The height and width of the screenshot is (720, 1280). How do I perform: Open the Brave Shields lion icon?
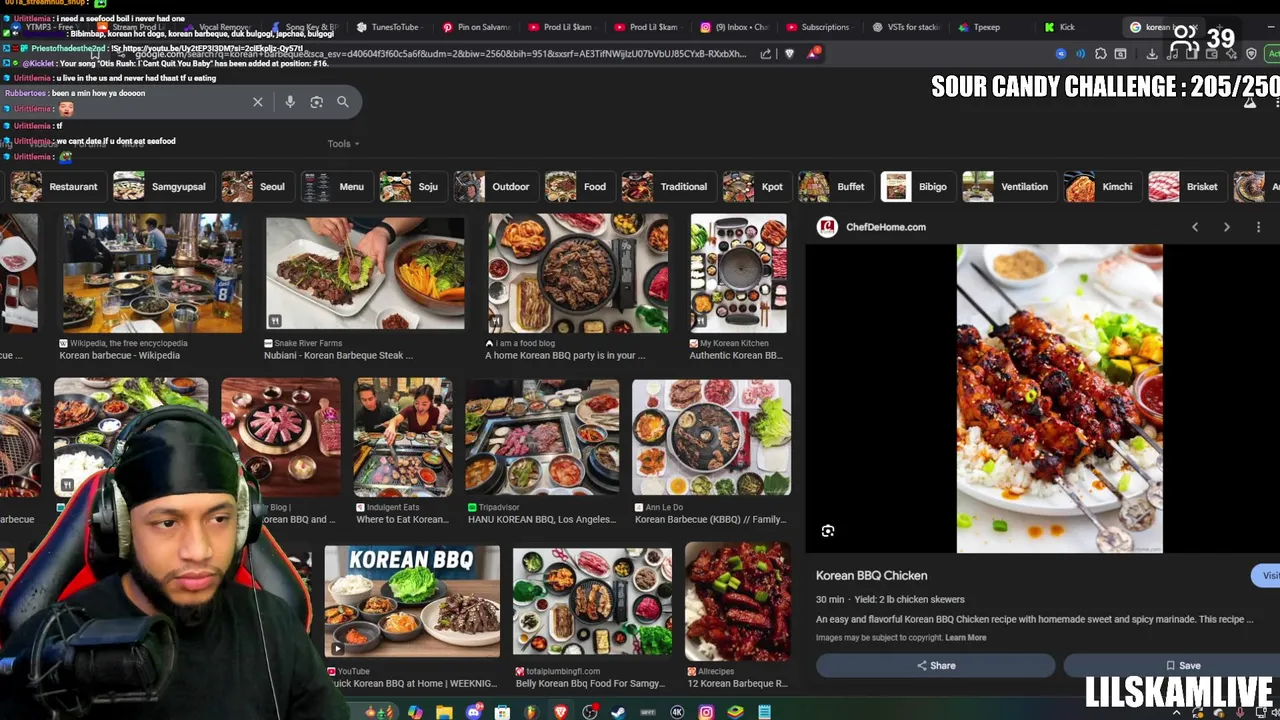click(x=789, y=54)
